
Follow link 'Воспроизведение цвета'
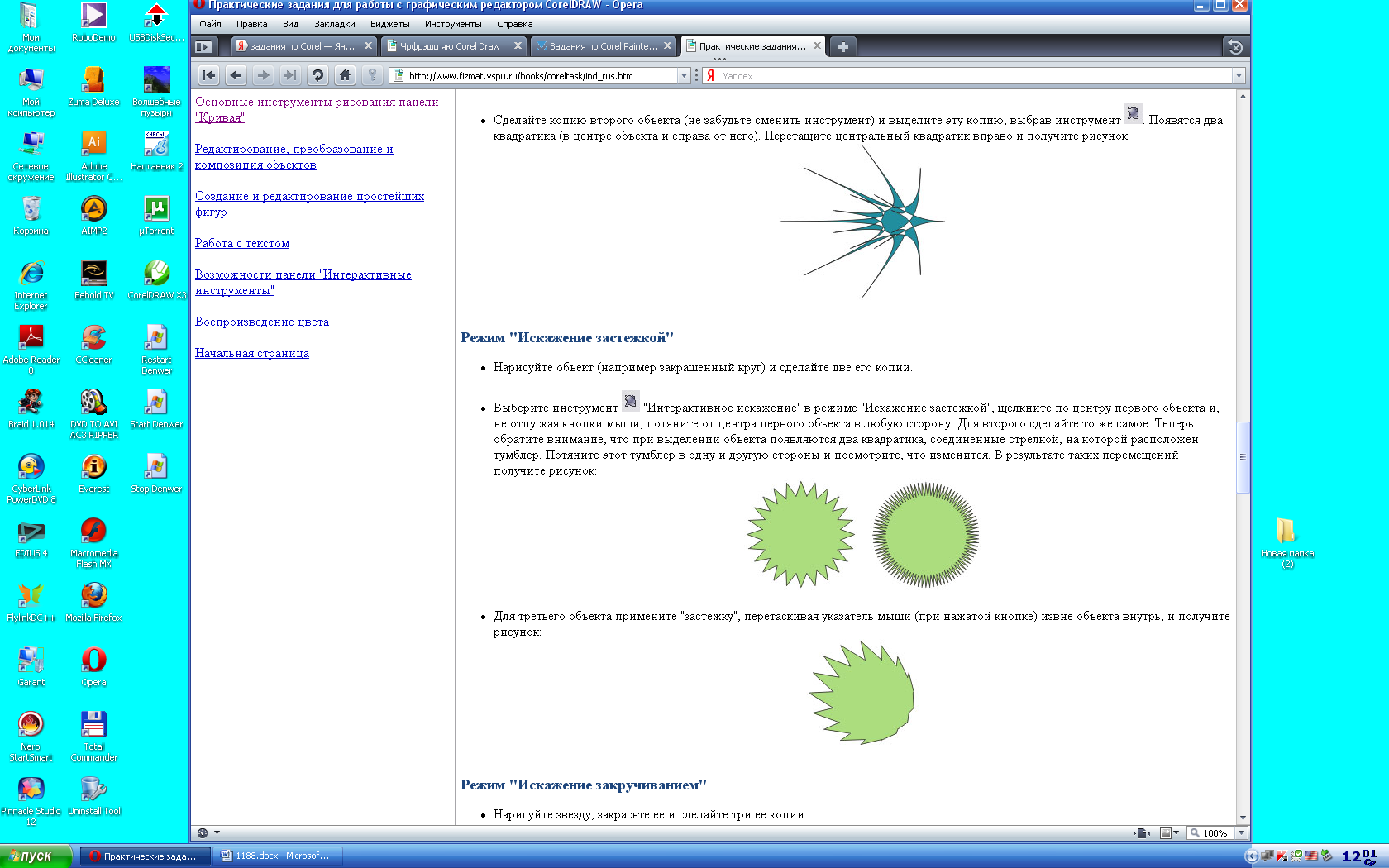(x=262, y=322)
